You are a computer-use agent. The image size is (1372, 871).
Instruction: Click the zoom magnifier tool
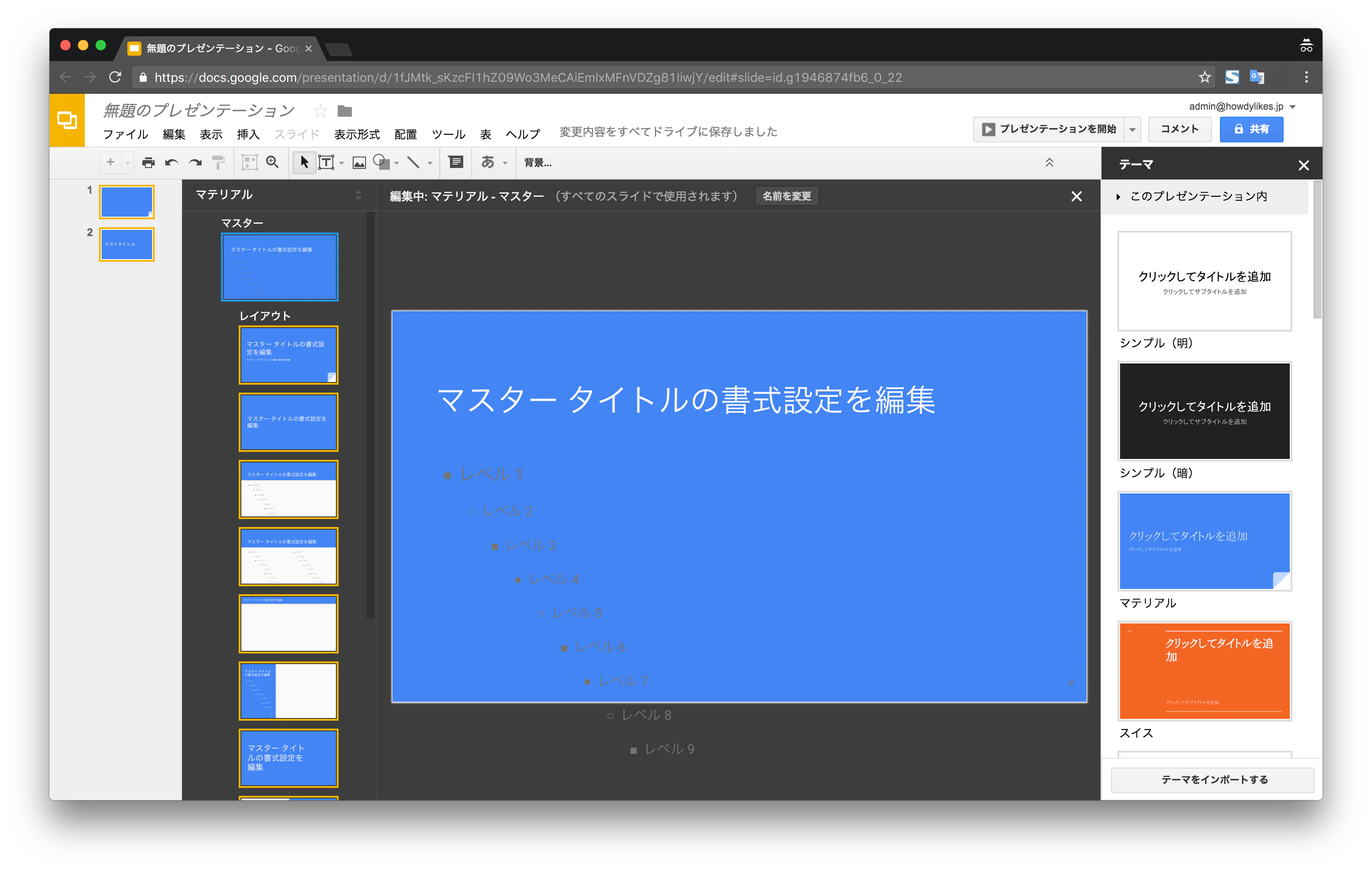coord(273,162)
